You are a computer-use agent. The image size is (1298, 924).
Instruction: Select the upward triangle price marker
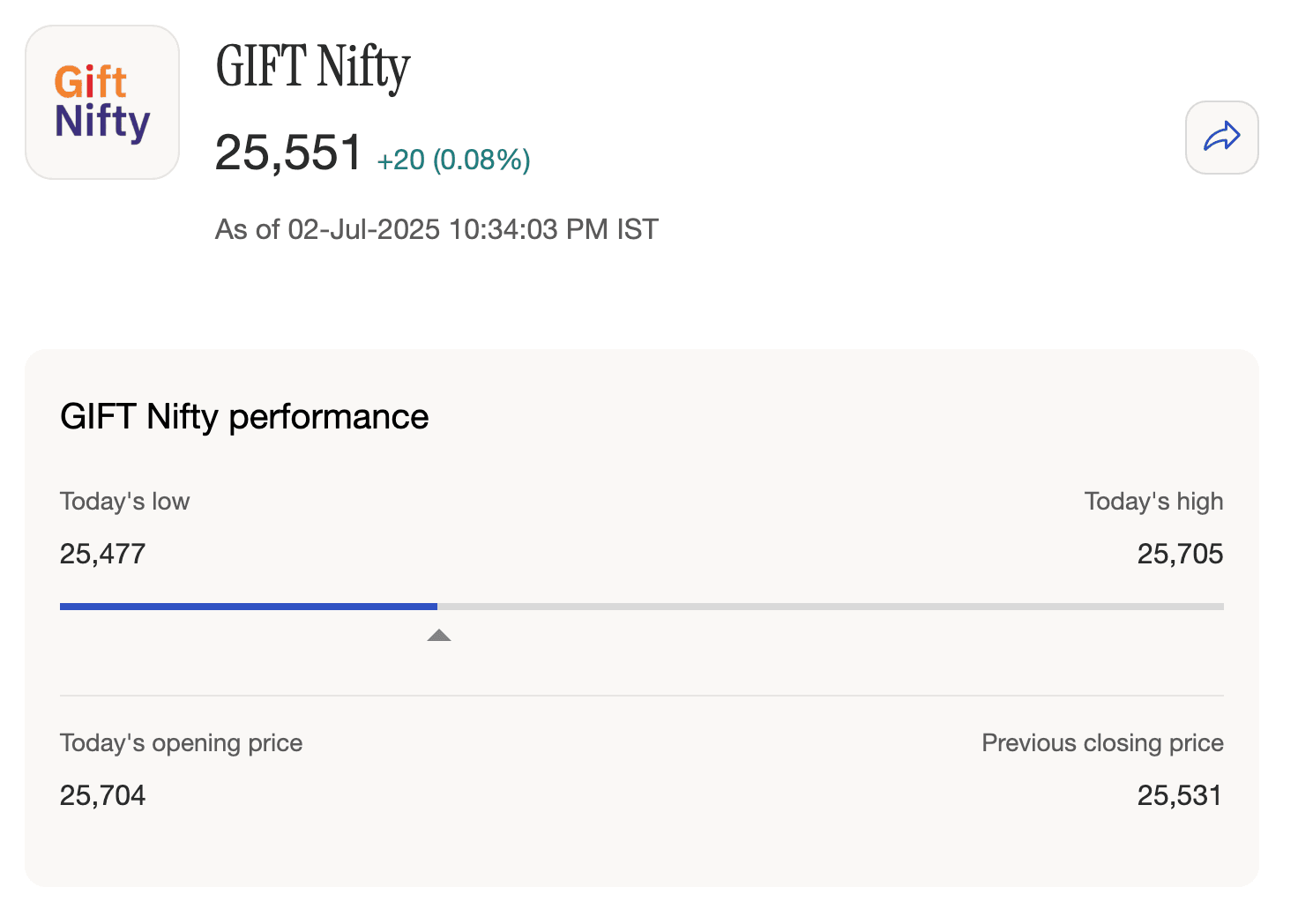[x=438, y=634]
